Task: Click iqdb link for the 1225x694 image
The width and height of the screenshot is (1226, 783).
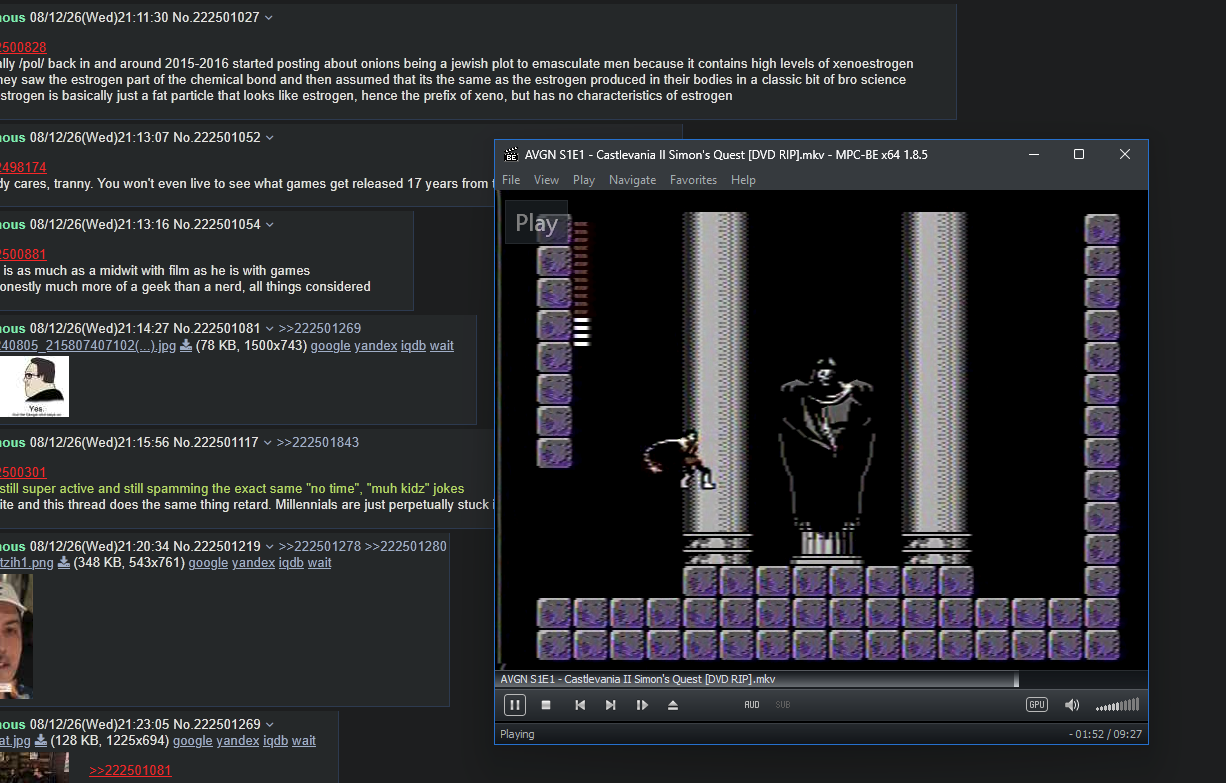Action: pyautogui.click(x=276, y=741)
